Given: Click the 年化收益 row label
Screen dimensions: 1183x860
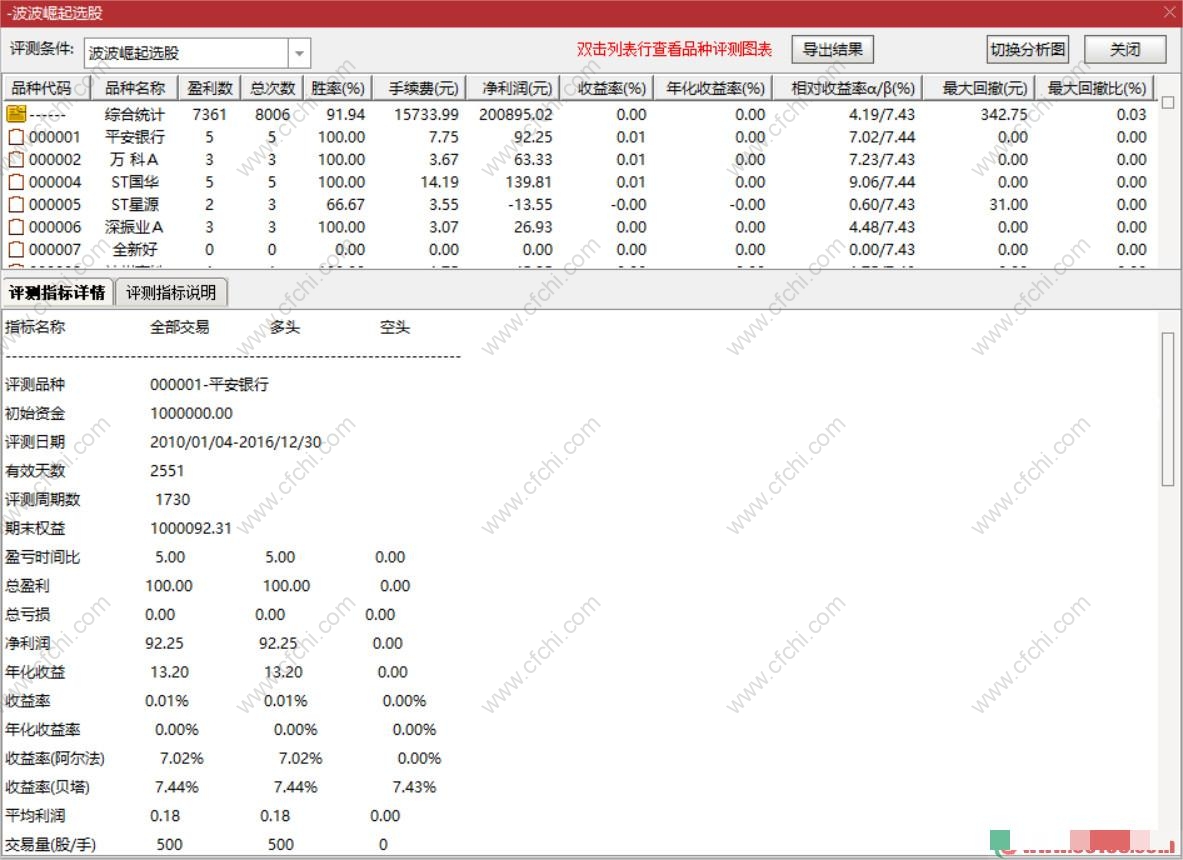Looking at the screenshot, I should tap(35, 671).
